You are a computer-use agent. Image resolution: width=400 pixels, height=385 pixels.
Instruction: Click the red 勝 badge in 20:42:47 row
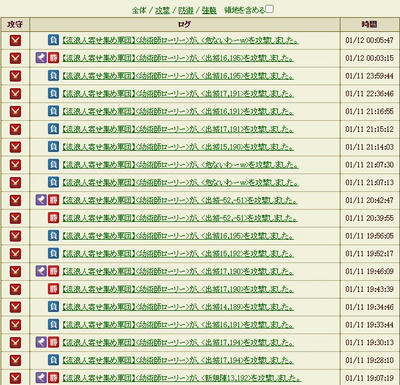coord(53,200)
